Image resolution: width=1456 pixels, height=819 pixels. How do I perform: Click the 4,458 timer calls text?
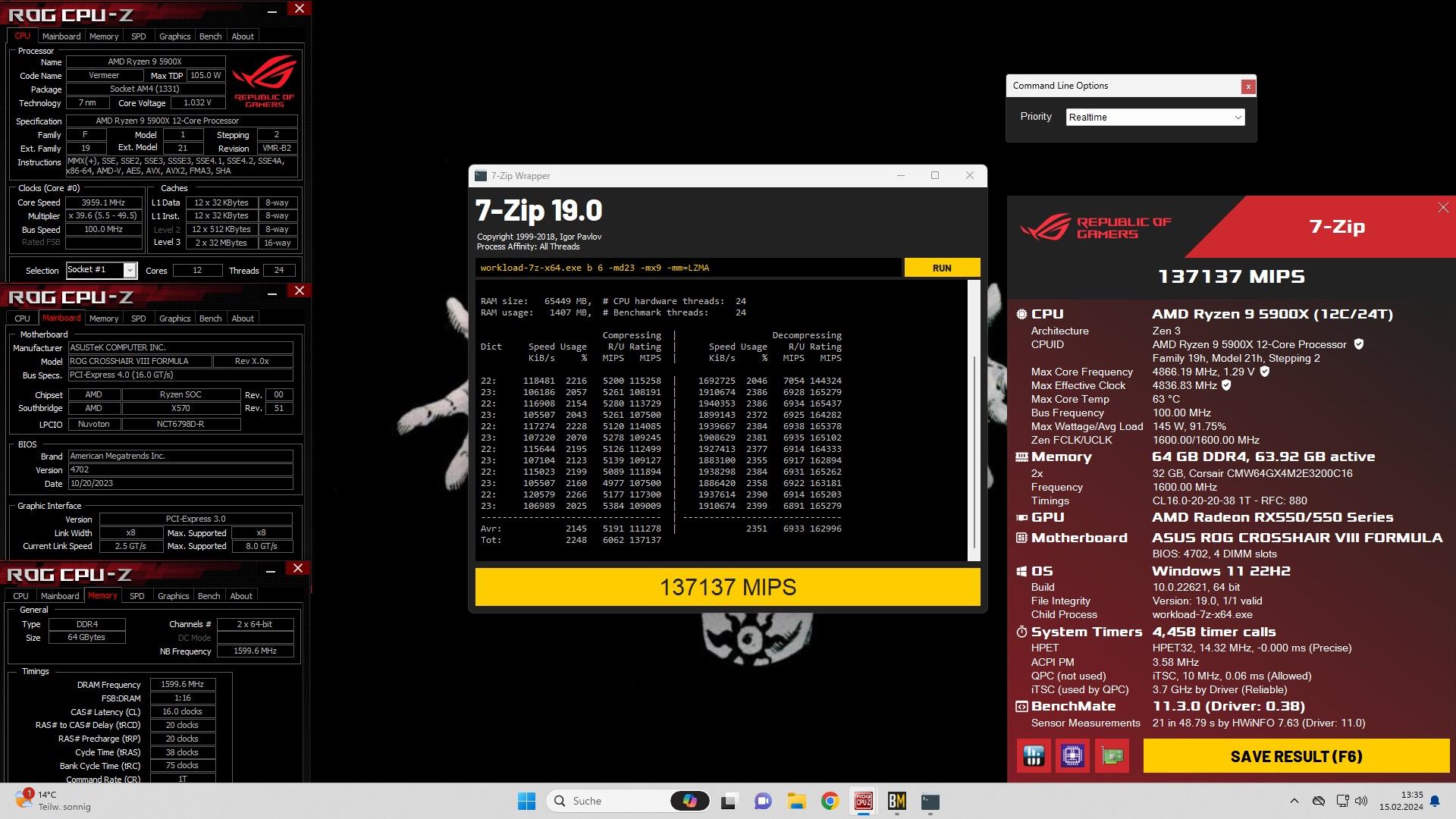(1214, 632)
